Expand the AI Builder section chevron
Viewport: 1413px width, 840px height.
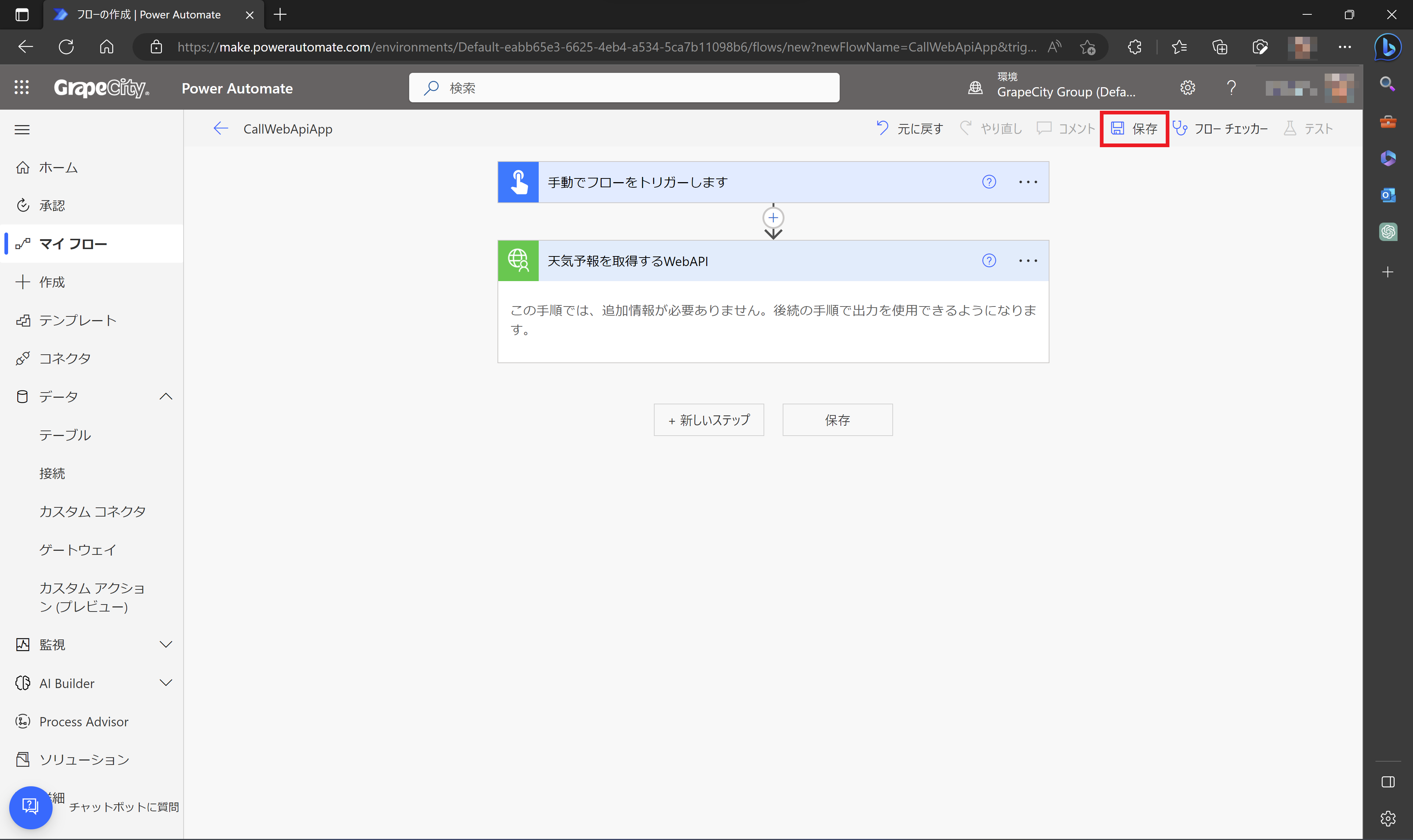coord(166,683)
